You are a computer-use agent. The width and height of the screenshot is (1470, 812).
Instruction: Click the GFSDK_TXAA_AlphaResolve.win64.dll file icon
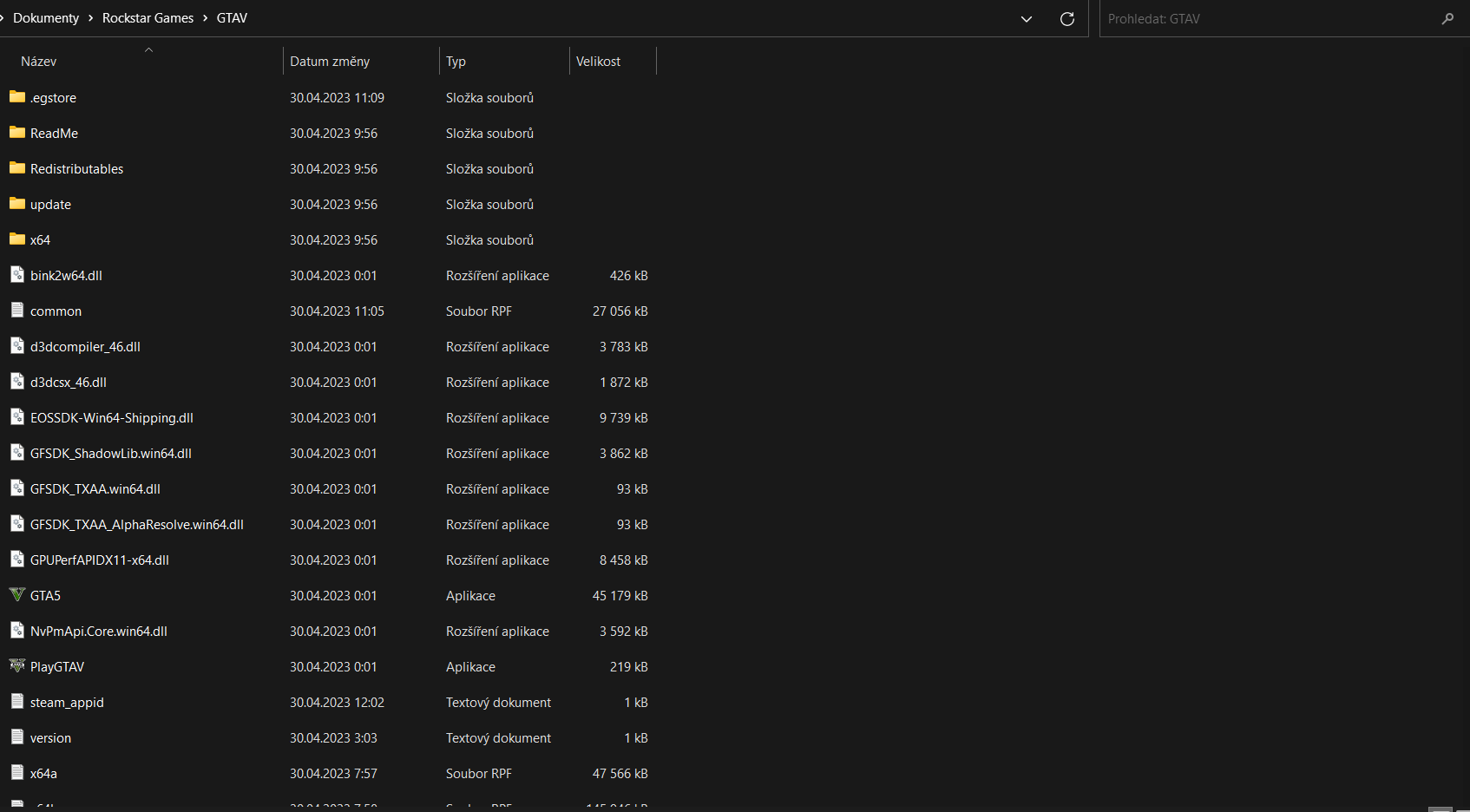(17, 524)
